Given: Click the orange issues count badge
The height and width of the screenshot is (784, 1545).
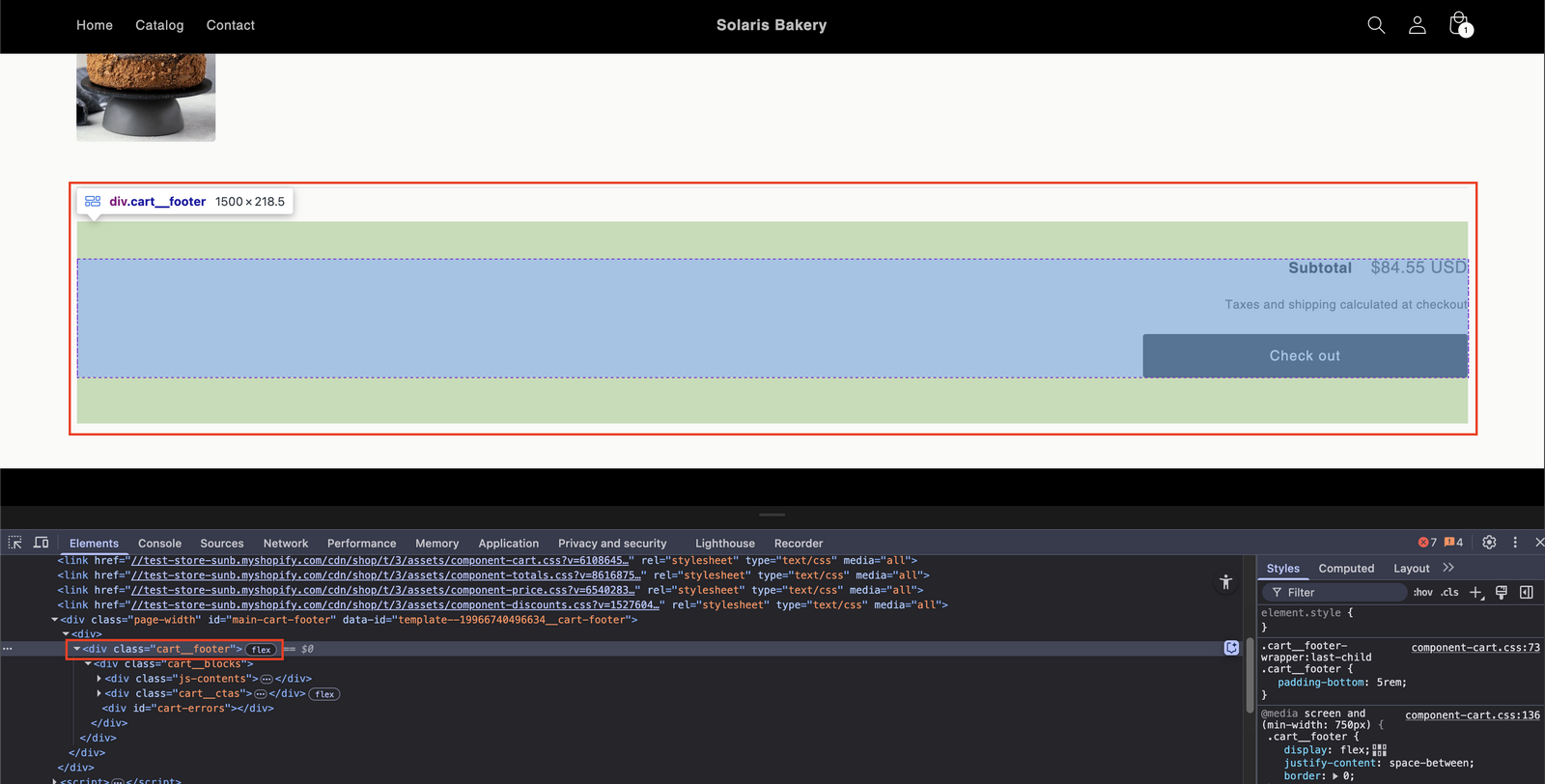Looking at the screenshot, I should [1453, 543].
